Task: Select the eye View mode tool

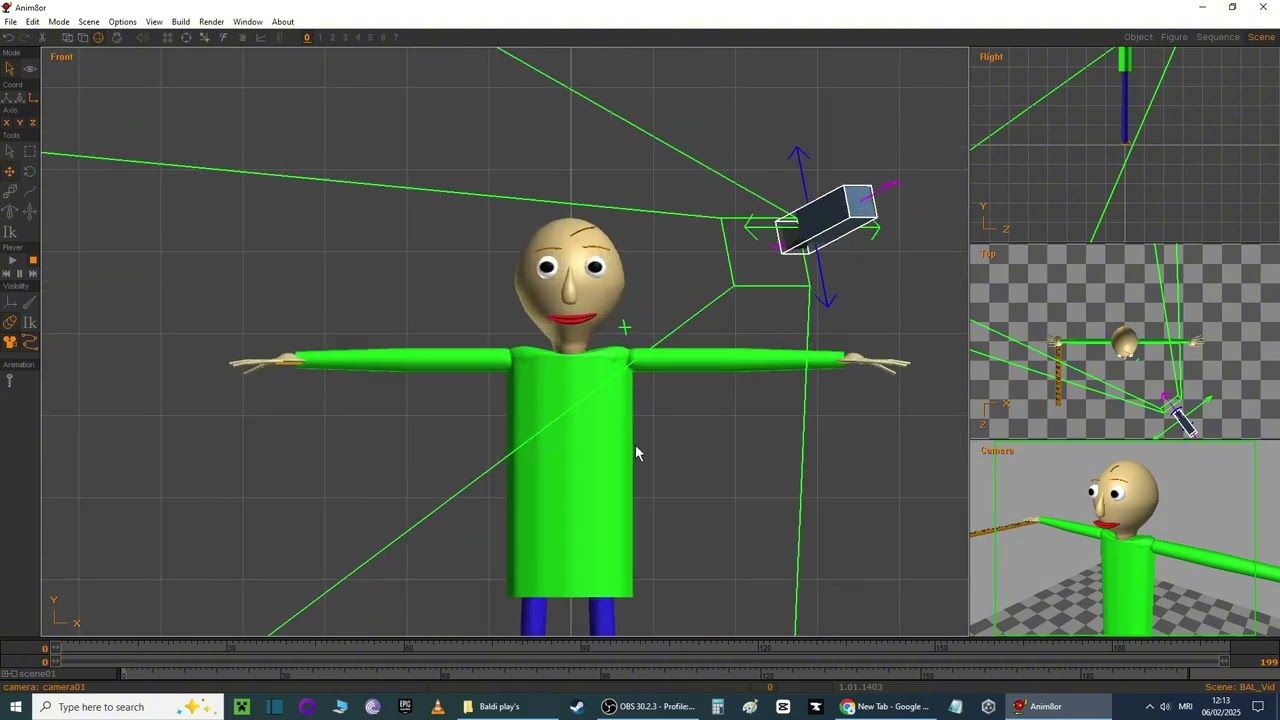Action: (x=30, y=69)
